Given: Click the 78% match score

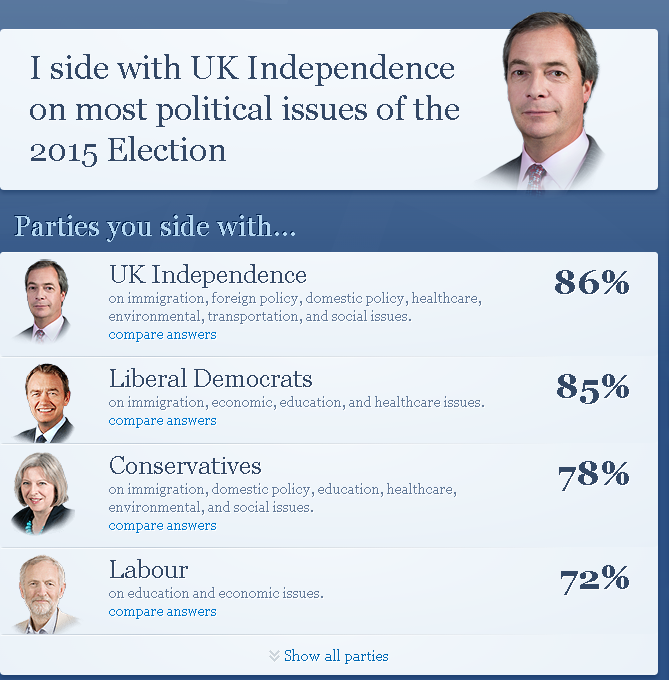Looking at the screenshot, I should 594,475.
